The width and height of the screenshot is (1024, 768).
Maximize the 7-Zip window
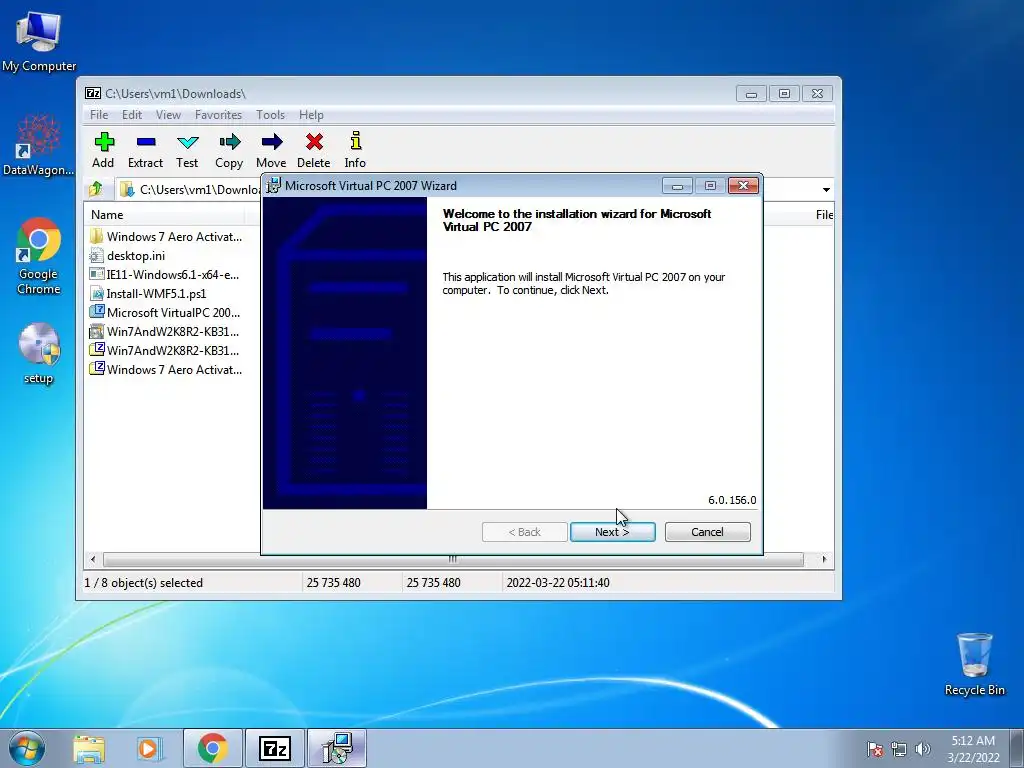pyautogui.click(x=784, y=93)
